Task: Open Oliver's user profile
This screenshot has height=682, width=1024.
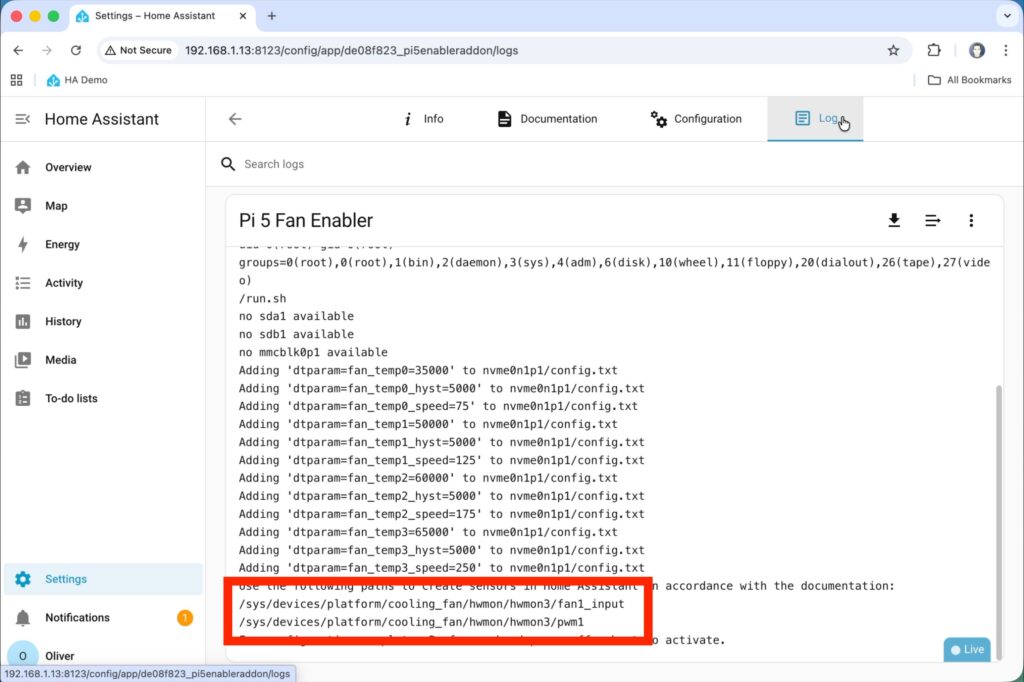Action: 60,656
